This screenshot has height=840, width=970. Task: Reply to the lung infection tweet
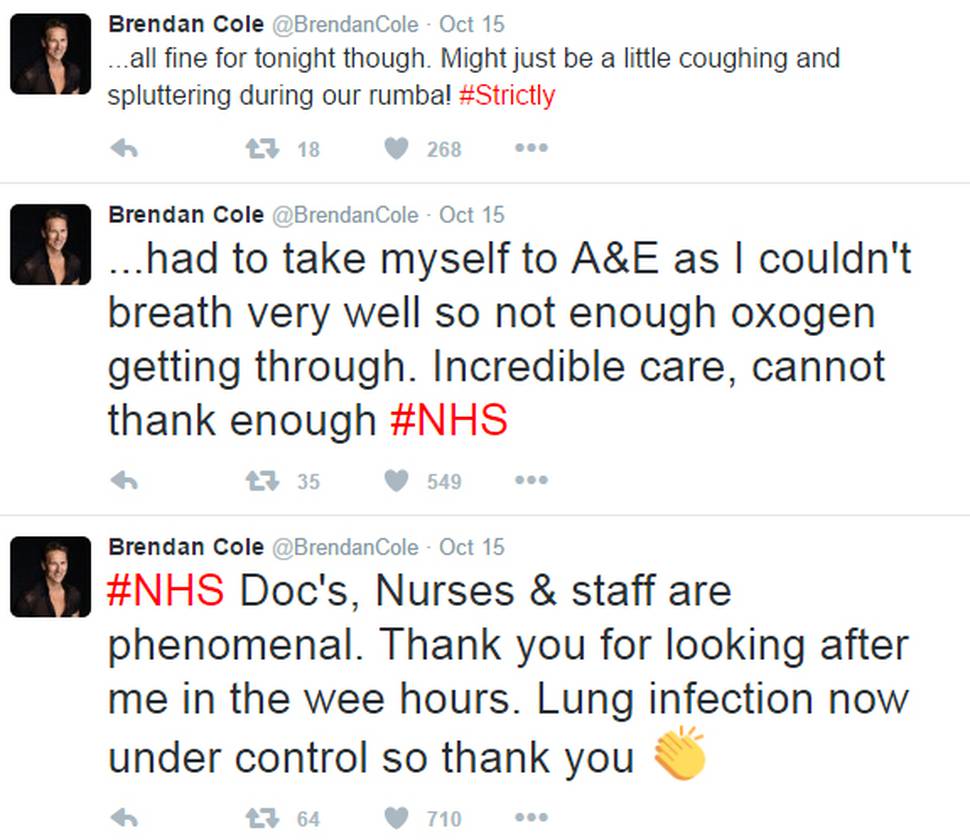[x=124, y=818]
